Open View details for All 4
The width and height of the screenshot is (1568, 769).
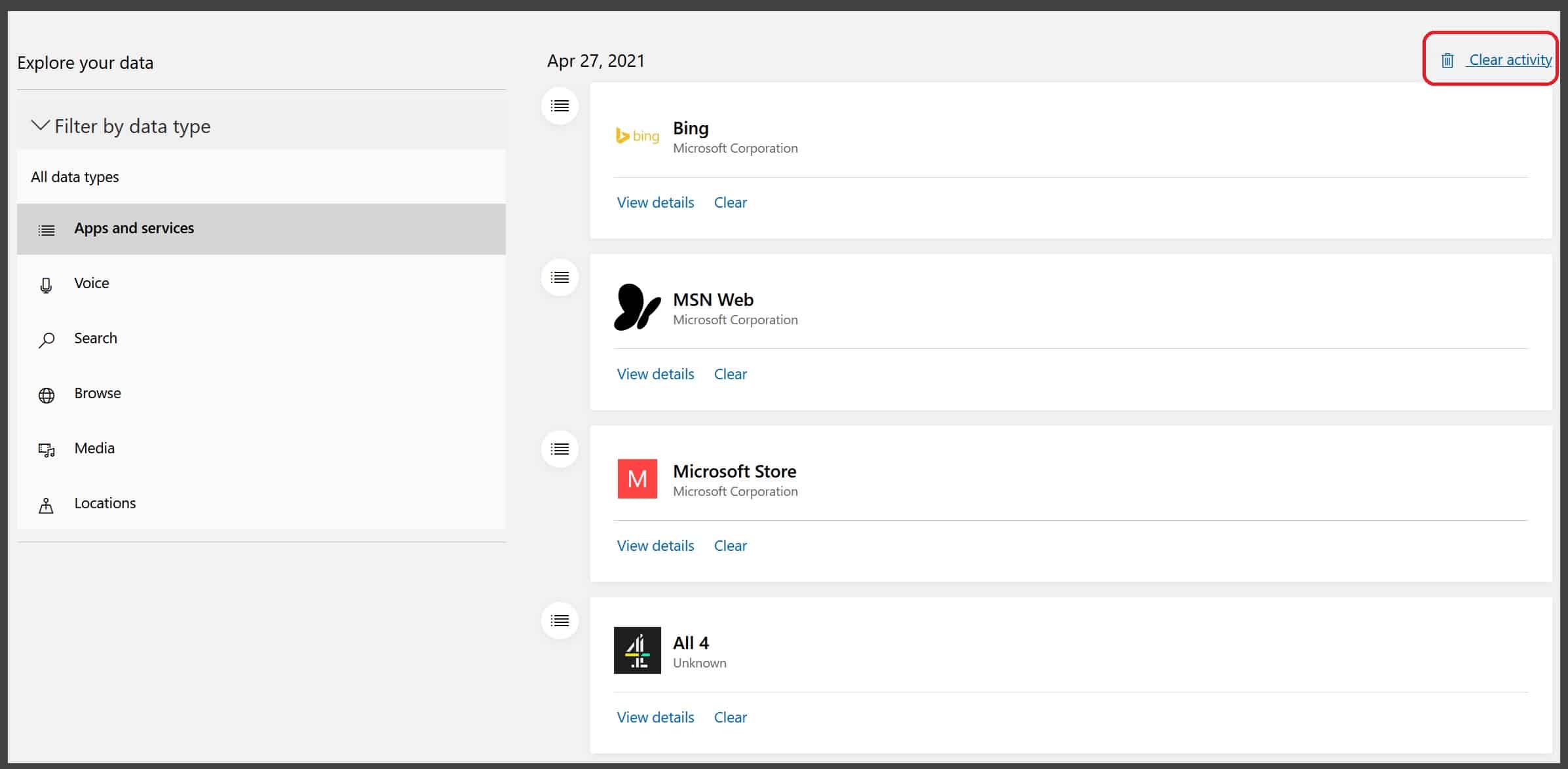(x=655, y=717)
